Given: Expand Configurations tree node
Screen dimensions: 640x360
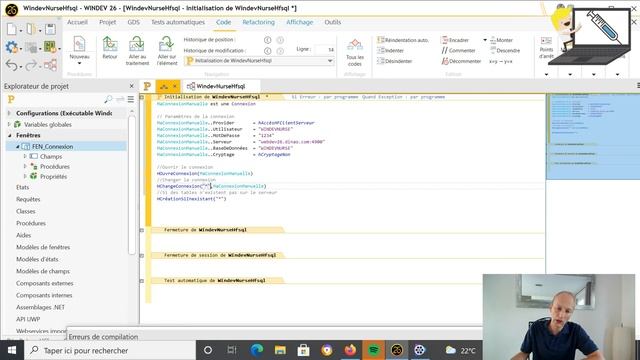Looking at the screenshot, I should coord(9,113).
